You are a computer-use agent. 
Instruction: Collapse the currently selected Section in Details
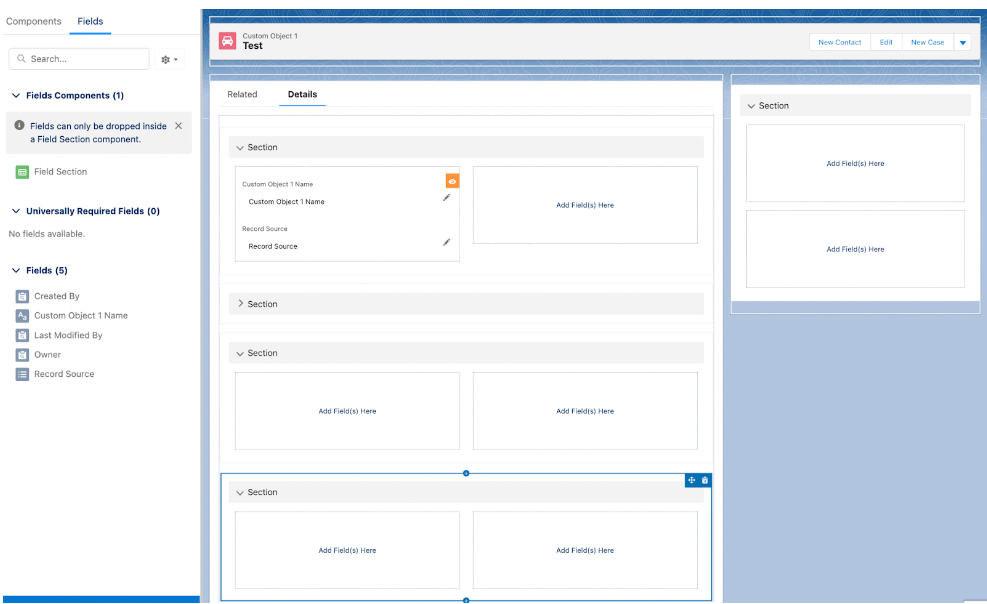pyautogui.click(x=240, y=493)
